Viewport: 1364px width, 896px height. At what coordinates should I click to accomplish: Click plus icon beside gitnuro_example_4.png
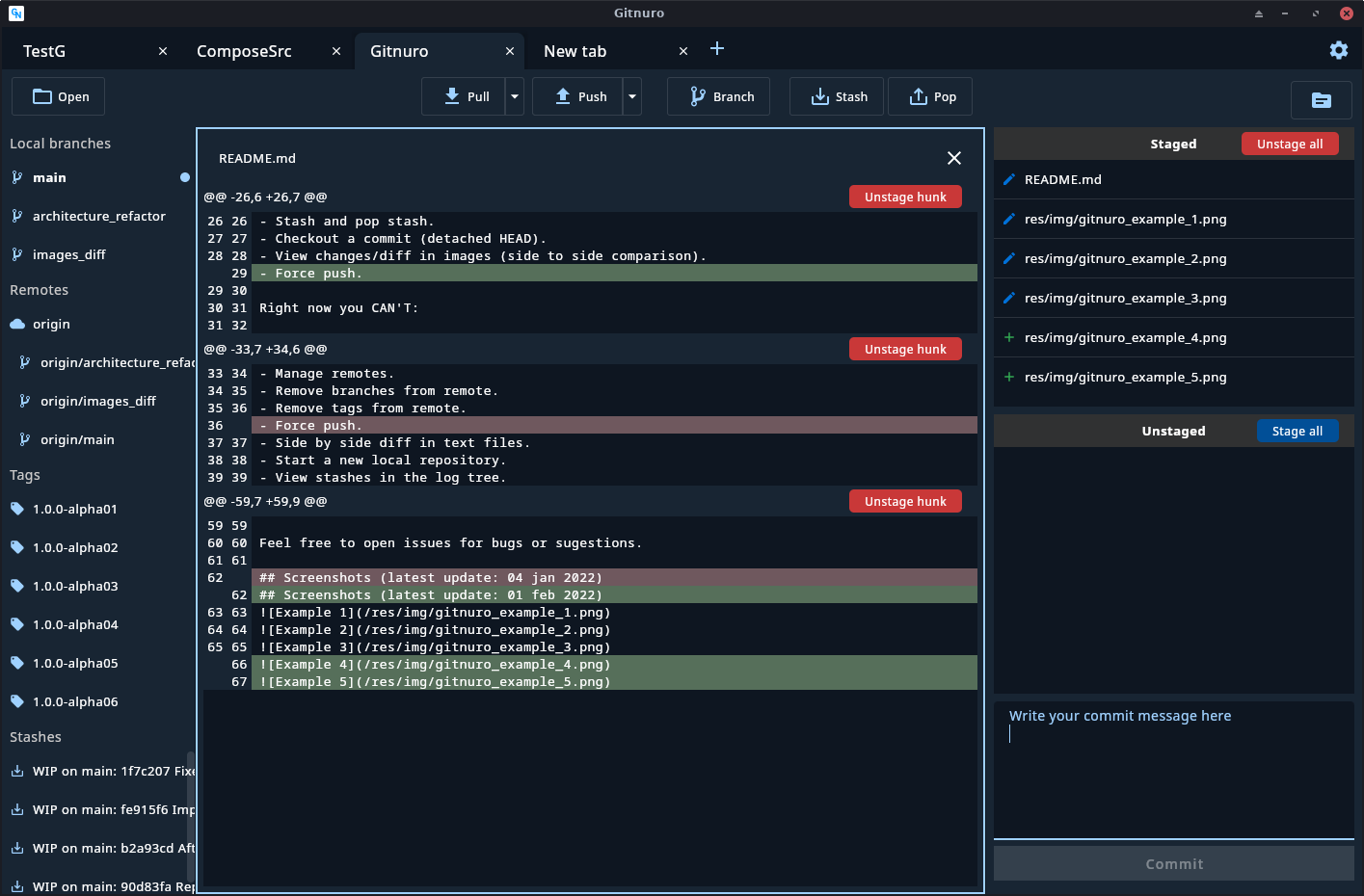(1009, 337)
